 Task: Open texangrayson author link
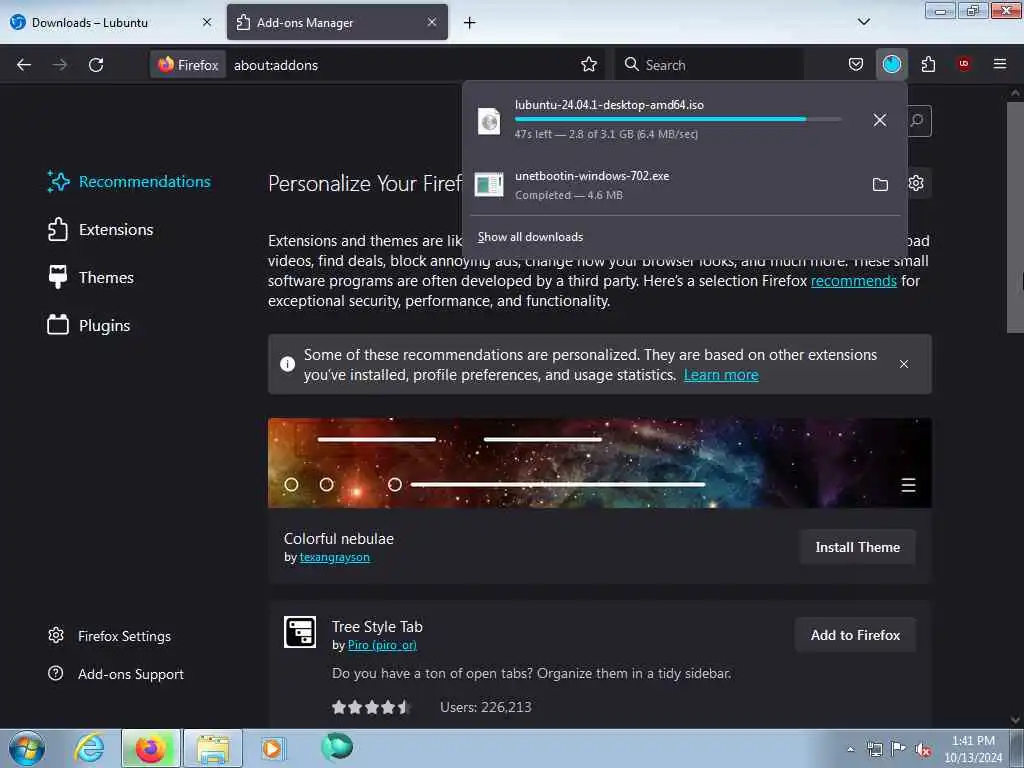click(x=334, y=557)
